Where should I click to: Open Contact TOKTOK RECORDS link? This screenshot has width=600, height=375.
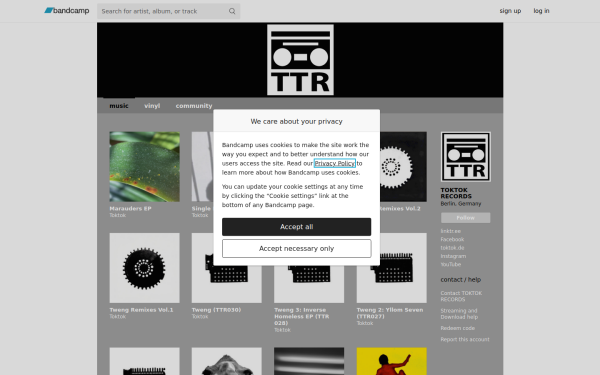point(461,296)
